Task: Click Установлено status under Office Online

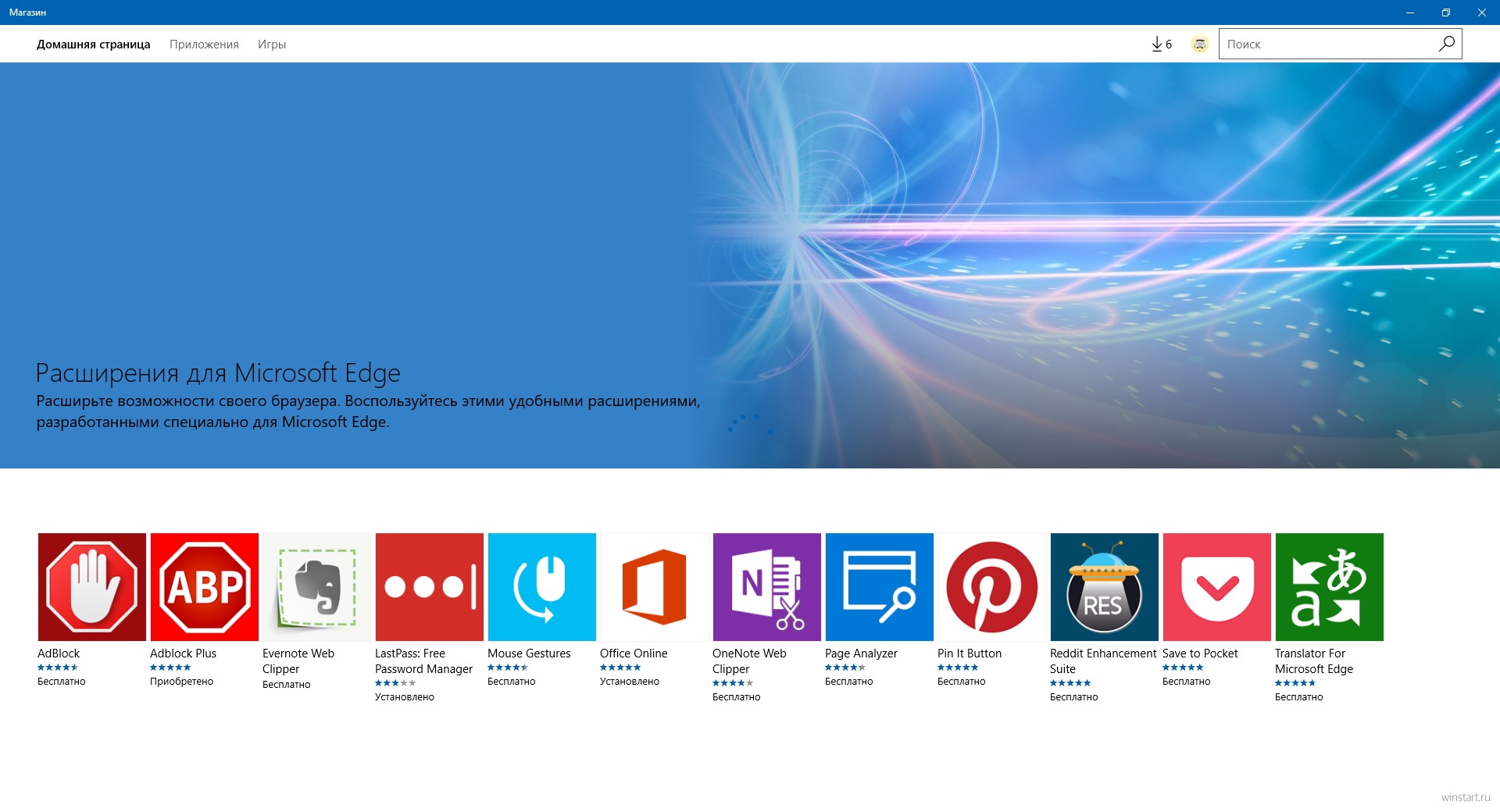Action: pyautogui.click(x=630, y=682)
